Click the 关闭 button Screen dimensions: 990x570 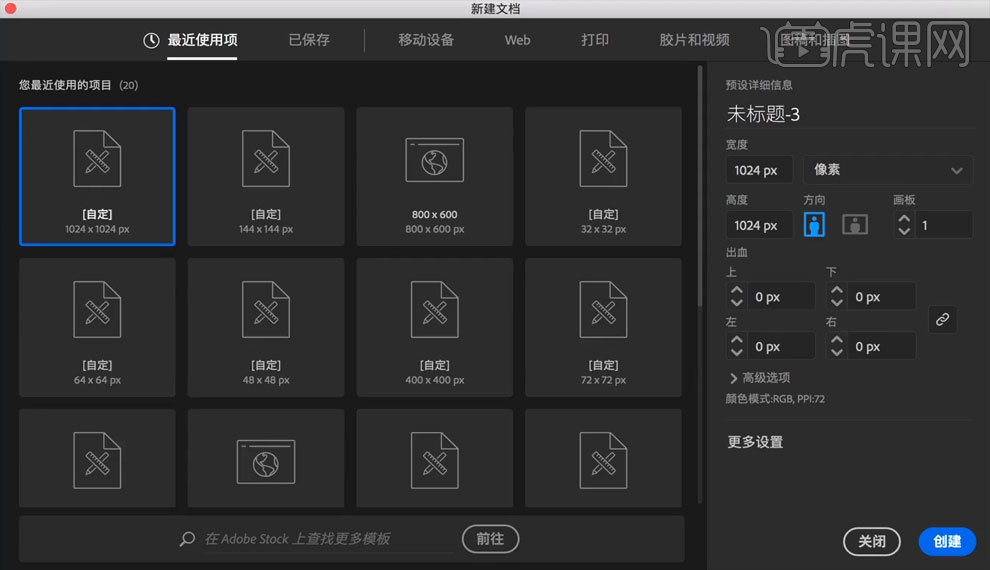click(x=871, y=541)
